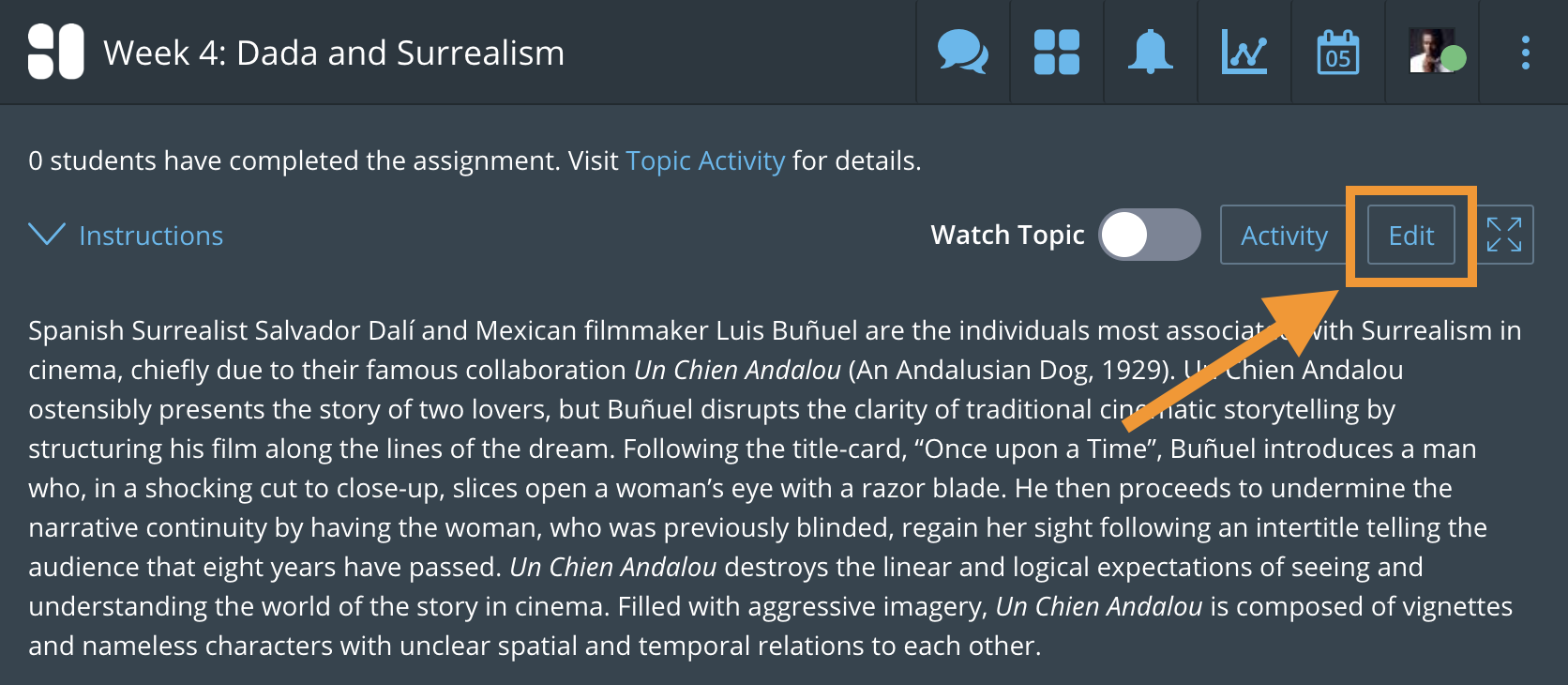Click the app logo in the header
Viewport: 1568px width, 685px height.
[55, 52]
